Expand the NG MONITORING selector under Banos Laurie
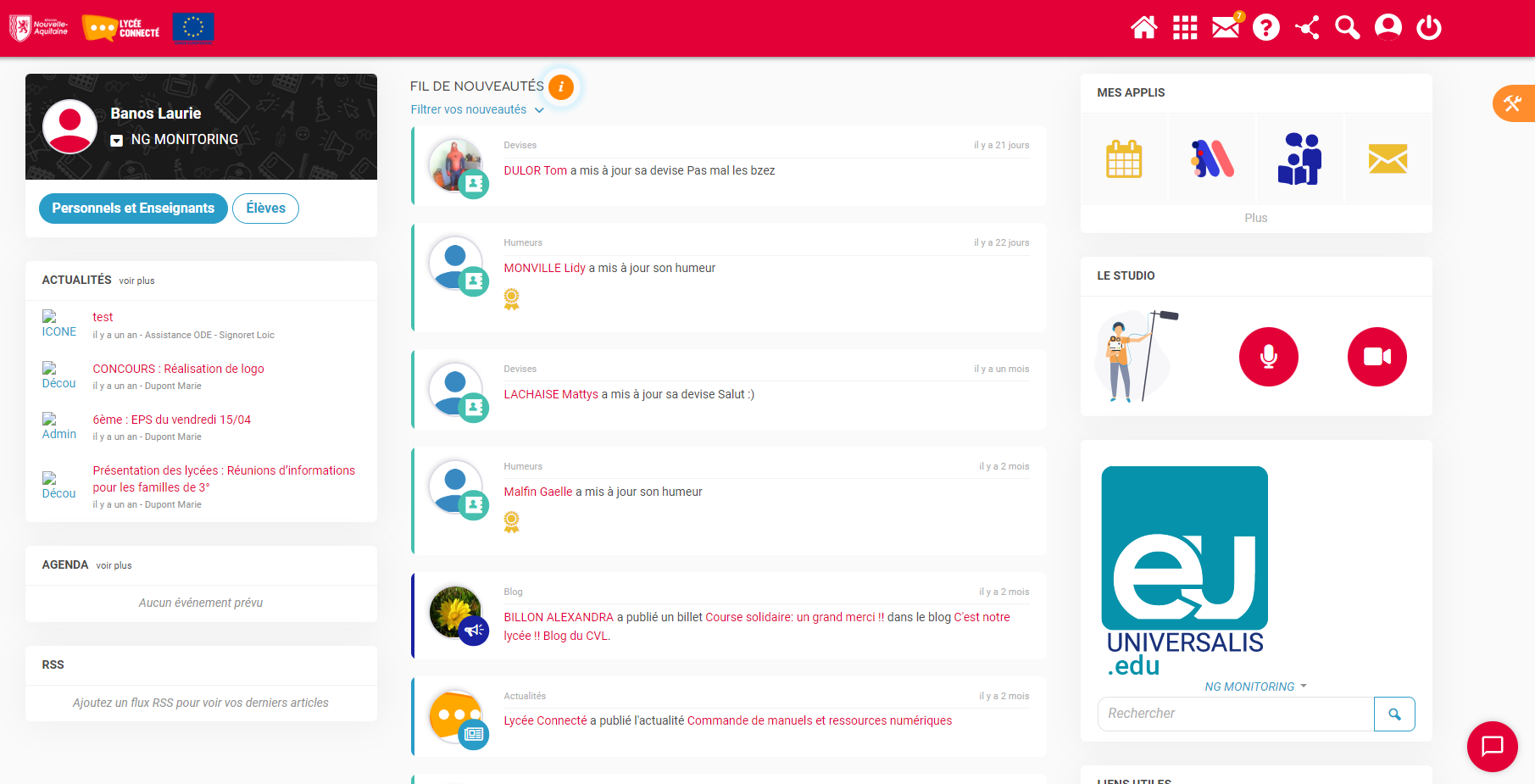Screen dimensions: 1535x784 pos(117,141)
